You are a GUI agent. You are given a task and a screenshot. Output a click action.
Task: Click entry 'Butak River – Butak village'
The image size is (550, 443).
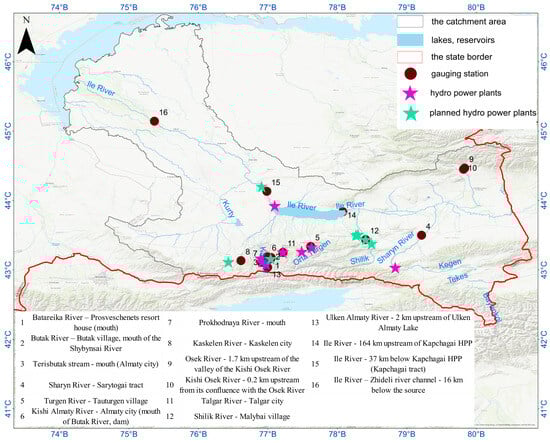click(96, 343)
